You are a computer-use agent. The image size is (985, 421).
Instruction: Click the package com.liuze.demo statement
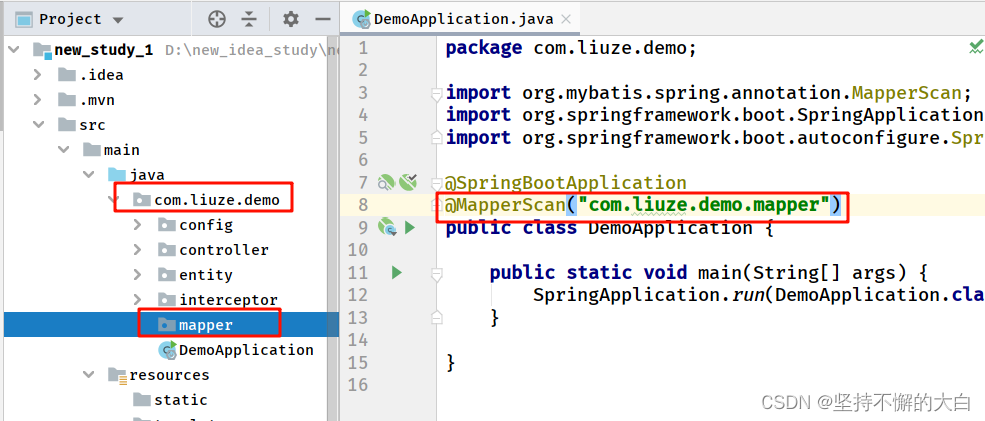(x=571, y=48)
